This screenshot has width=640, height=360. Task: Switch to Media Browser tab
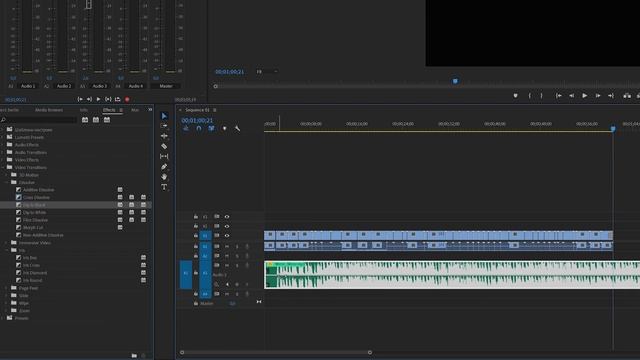(49, 110)
